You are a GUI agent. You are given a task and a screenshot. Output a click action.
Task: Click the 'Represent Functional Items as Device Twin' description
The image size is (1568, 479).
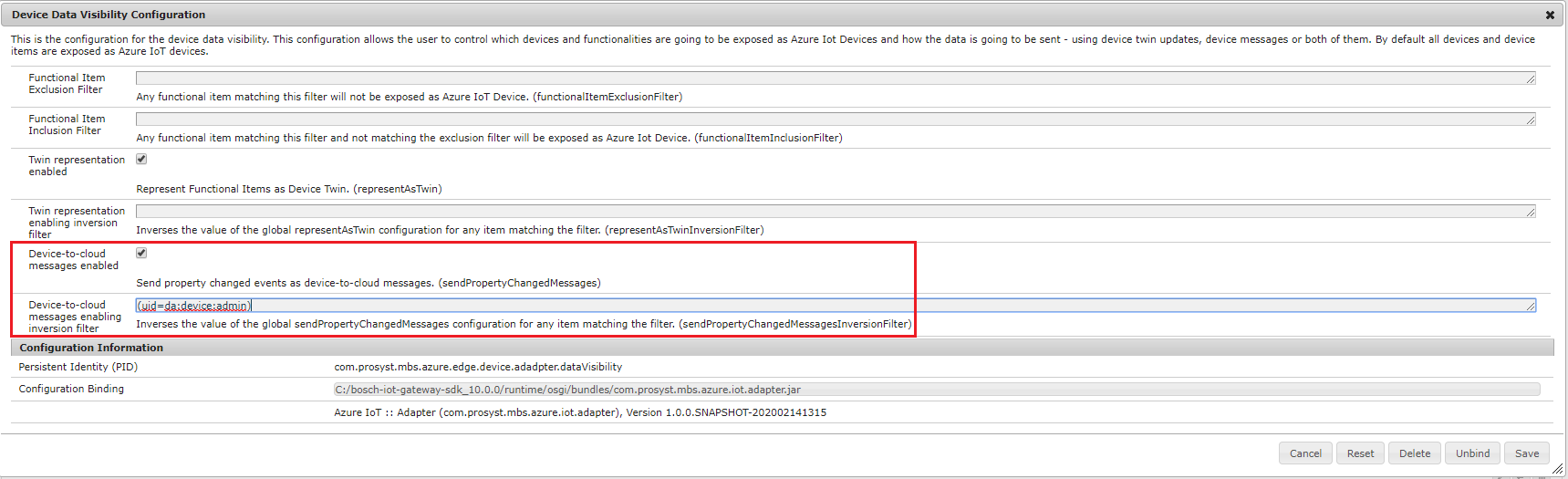(289, 189)
